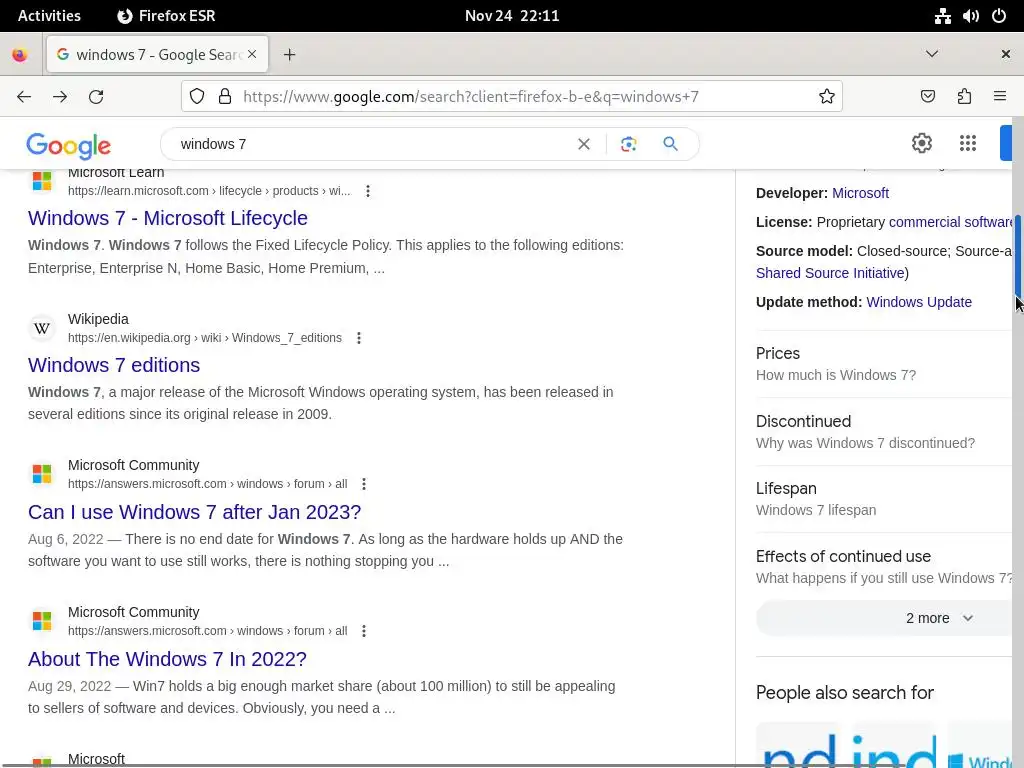Image resolution: width=1024 pixels, height=768 pixels.
Task: Expand the Lifespan section
Action: [884, 499]
